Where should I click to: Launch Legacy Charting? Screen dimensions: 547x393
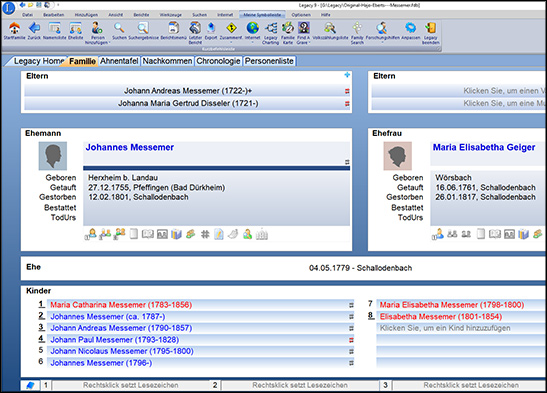point(271,28)
